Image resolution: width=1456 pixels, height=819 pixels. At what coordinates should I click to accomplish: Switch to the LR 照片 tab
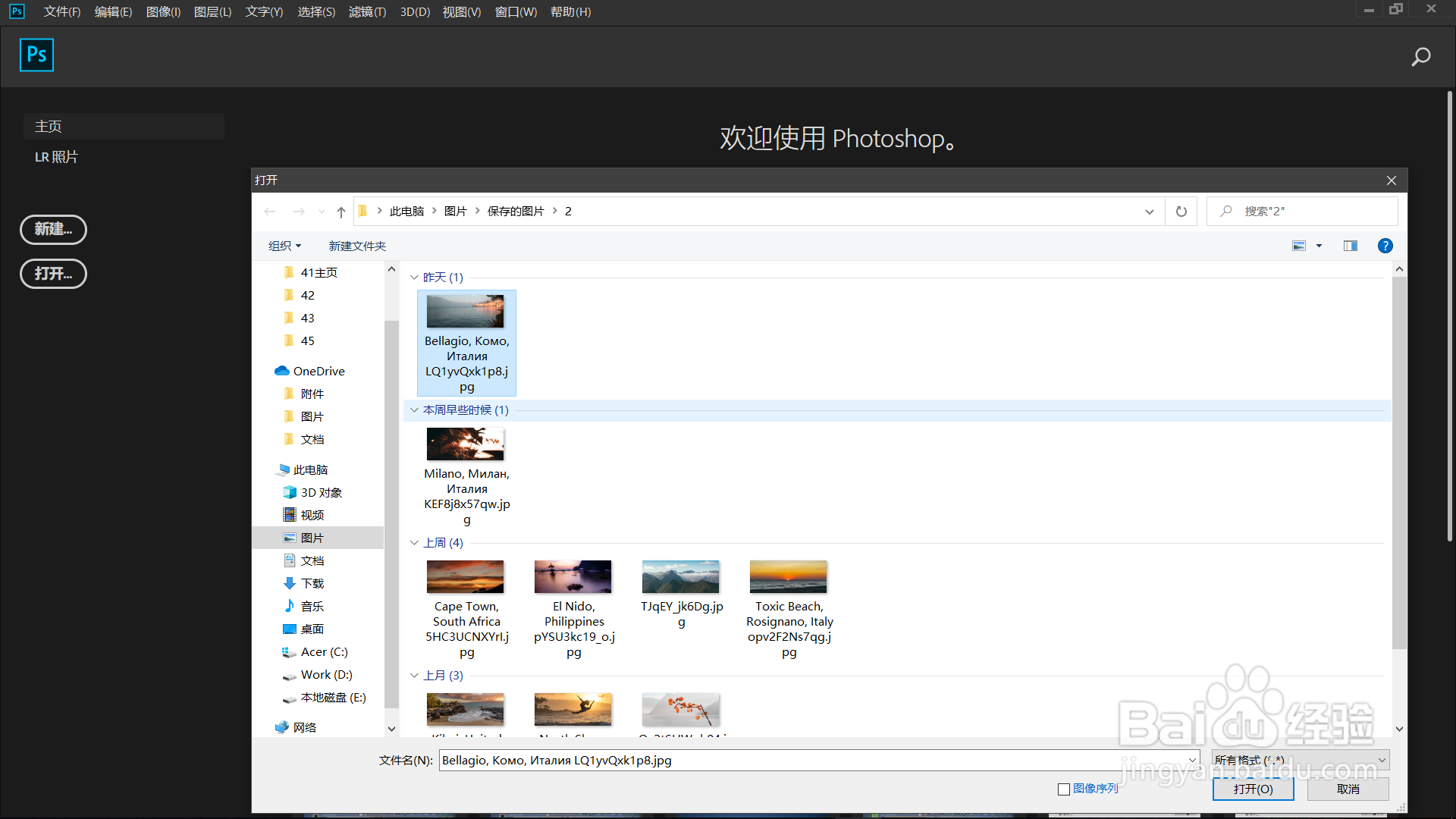(x=56, y=157)
